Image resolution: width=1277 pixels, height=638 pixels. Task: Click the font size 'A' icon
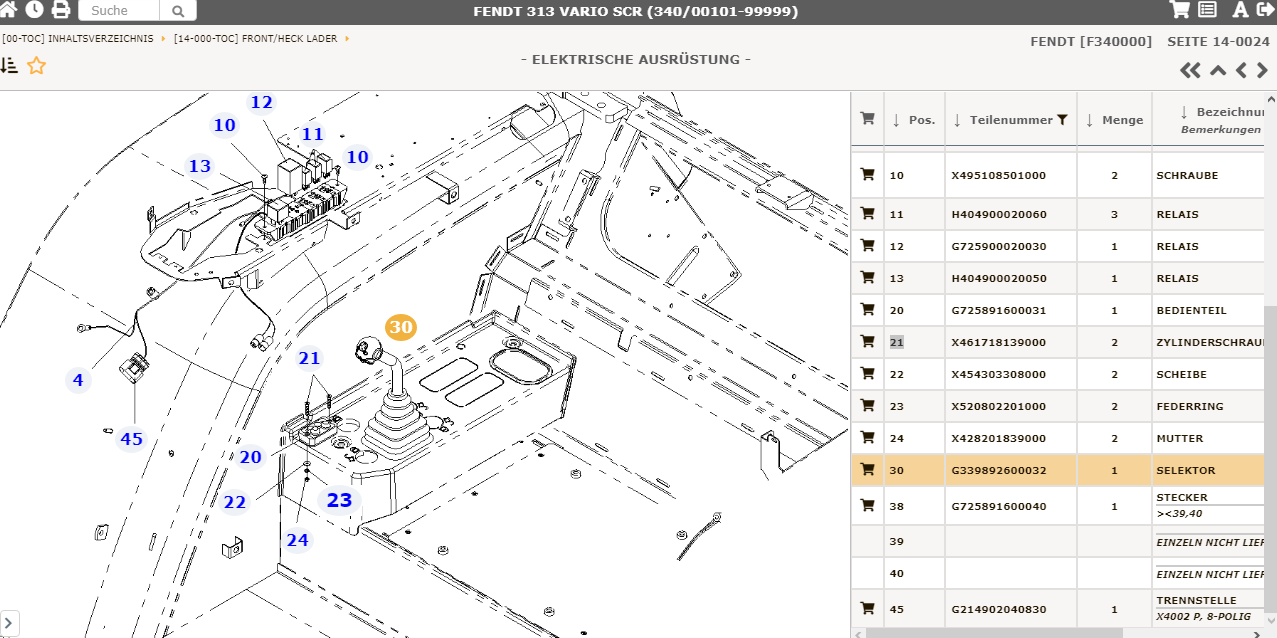(x=1240, y=10)
